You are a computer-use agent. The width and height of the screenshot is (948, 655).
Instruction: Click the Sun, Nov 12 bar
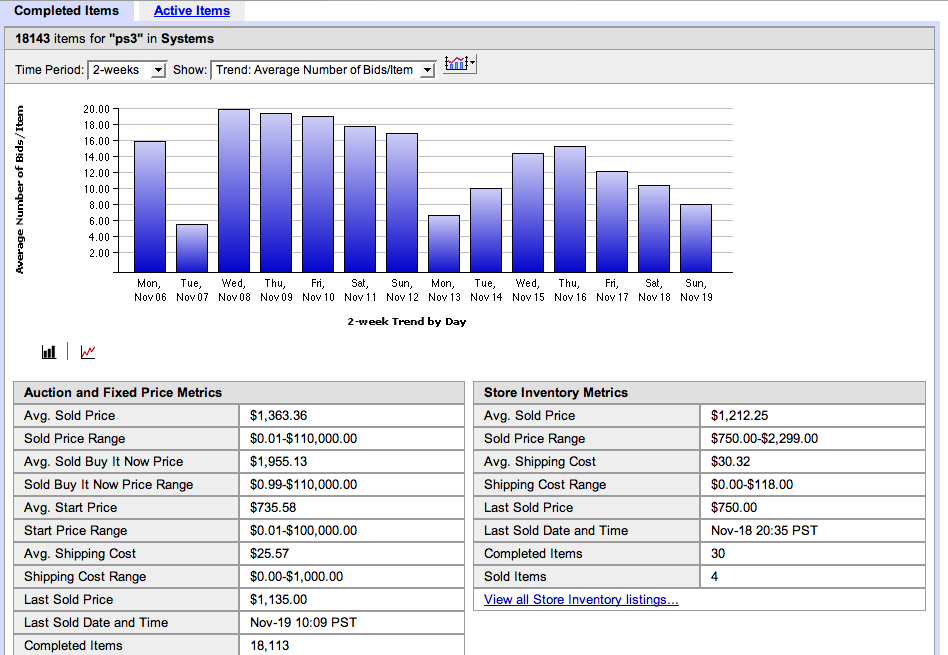click(402, 203)
